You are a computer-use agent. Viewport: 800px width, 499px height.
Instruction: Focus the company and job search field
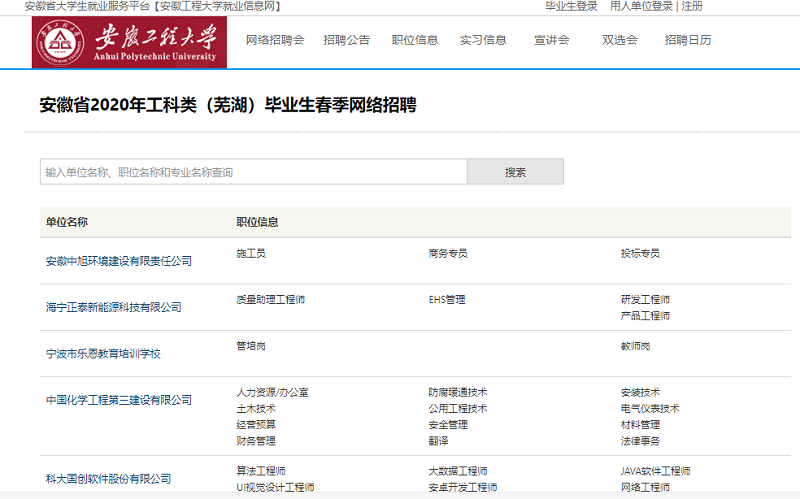253,172
